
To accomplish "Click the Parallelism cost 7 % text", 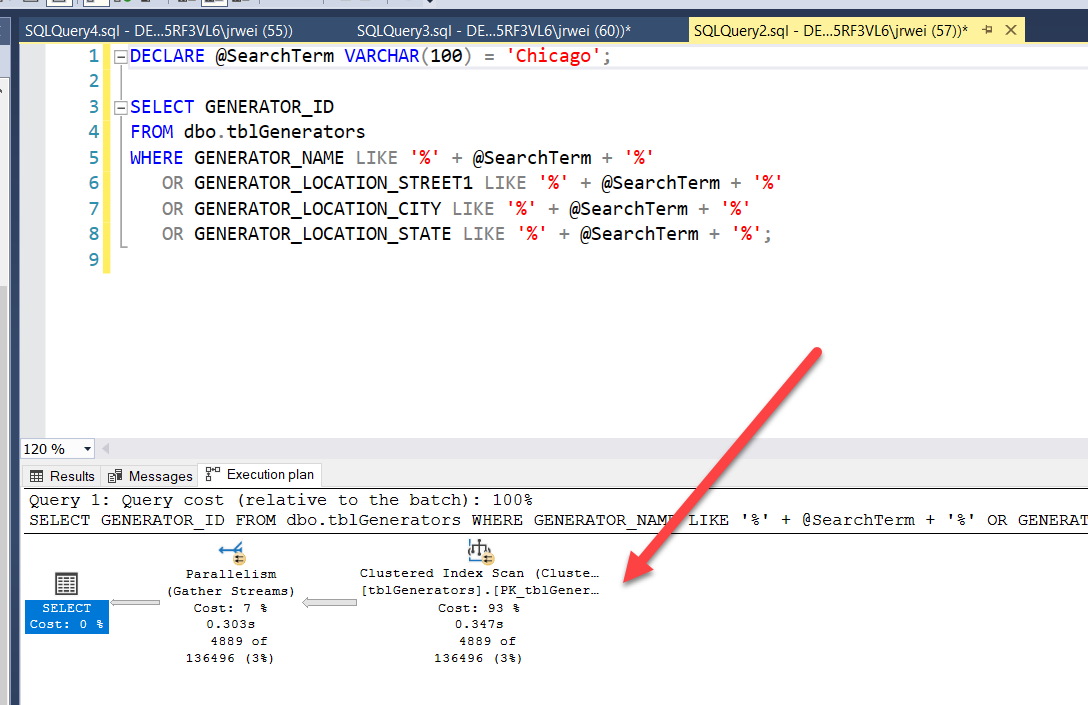I will pos(230,608).
